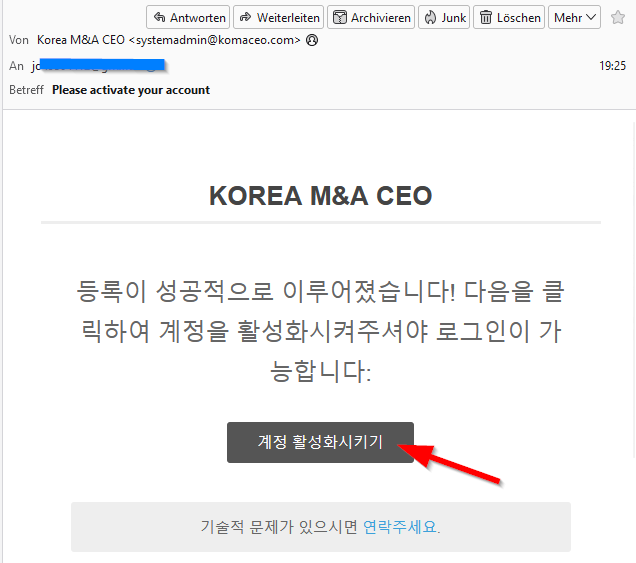Click the 'Betreff' subject label
The width and height of the screenshot is (636, 563).
pyautogui.click(x=27, y=90)
